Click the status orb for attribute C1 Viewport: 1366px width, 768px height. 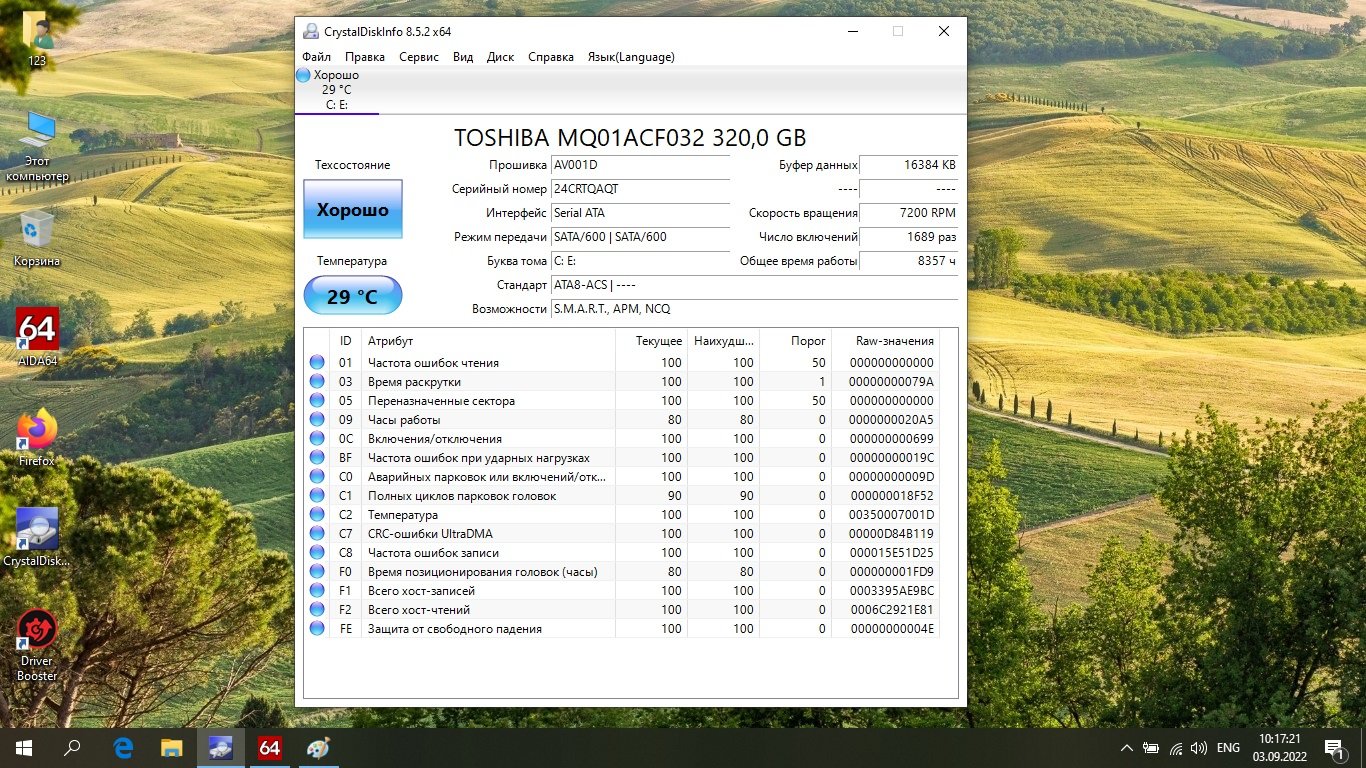317,496
